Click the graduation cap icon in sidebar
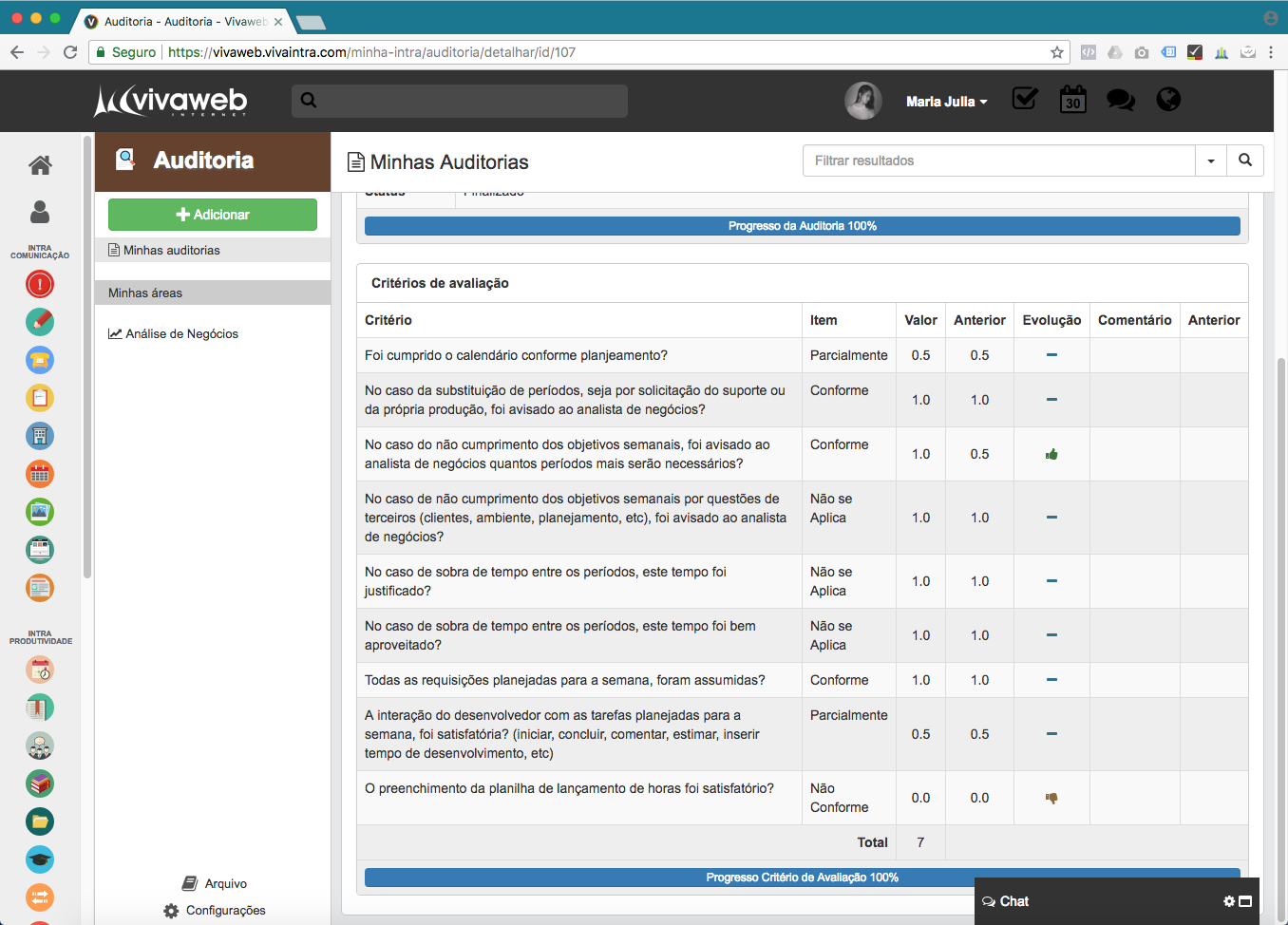Viewport: 1288px width, 925px height. tap(40, 859)
